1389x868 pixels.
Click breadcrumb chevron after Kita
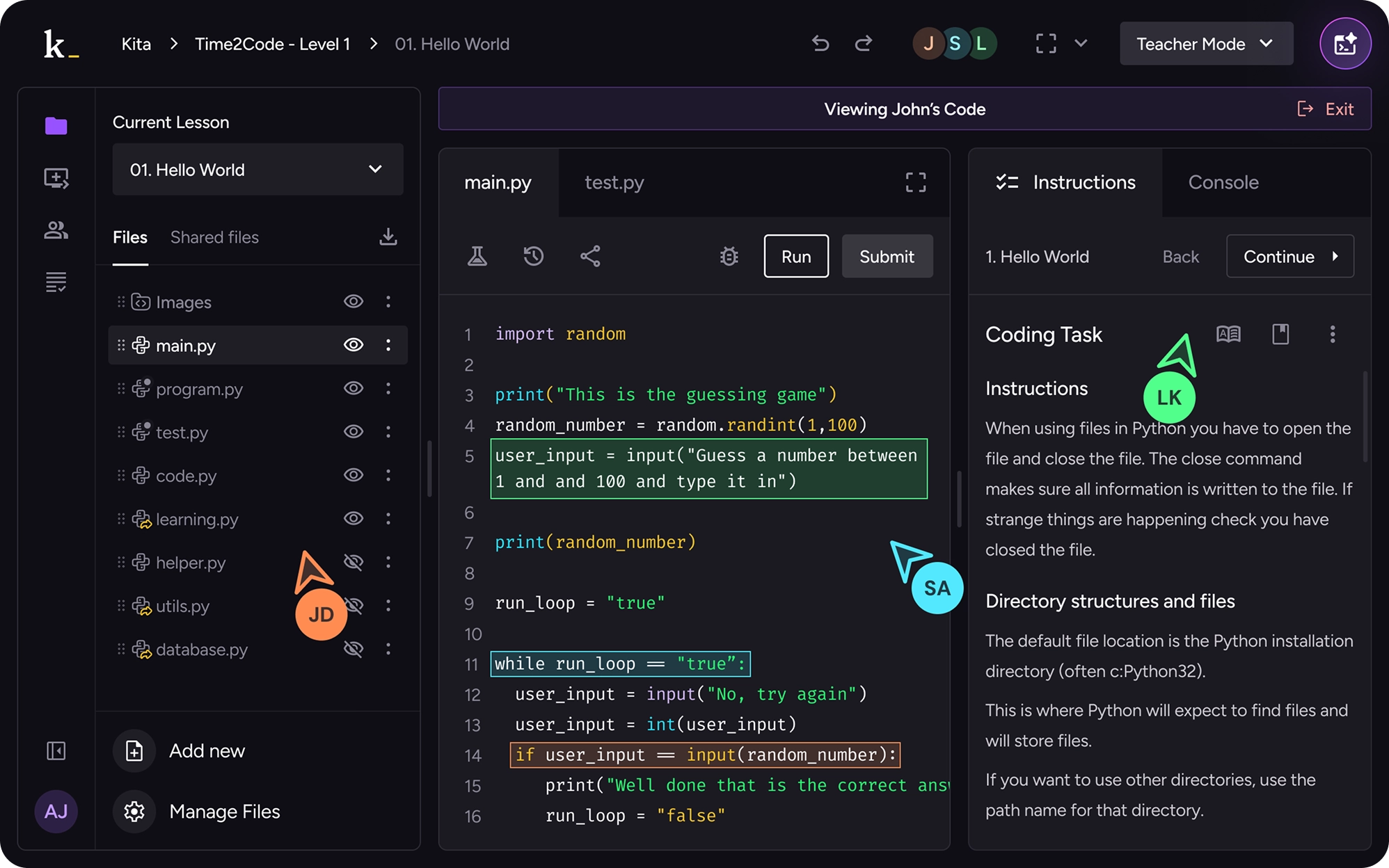tap(174, 44)
